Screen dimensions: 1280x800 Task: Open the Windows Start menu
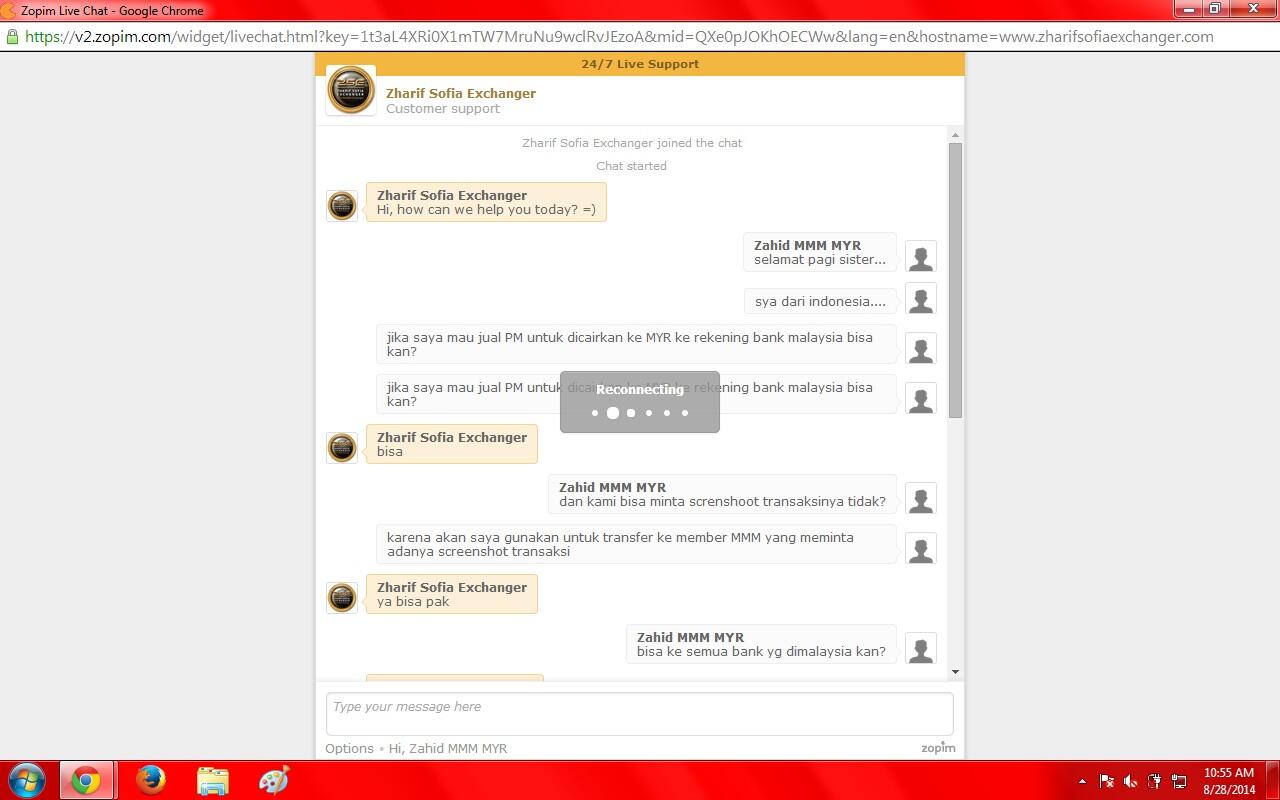coord(27,780)
